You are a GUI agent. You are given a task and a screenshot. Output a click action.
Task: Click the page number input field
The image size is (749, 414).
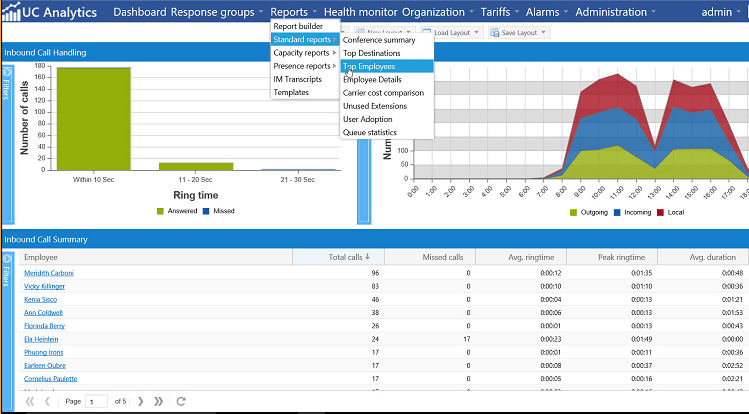point(96,401)
